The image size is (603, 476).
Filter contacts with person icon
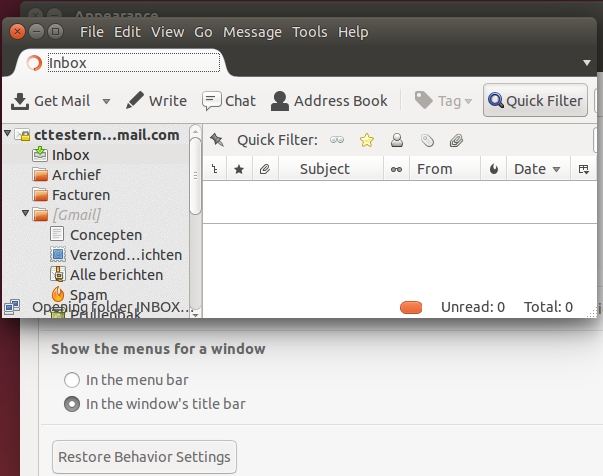397,140
